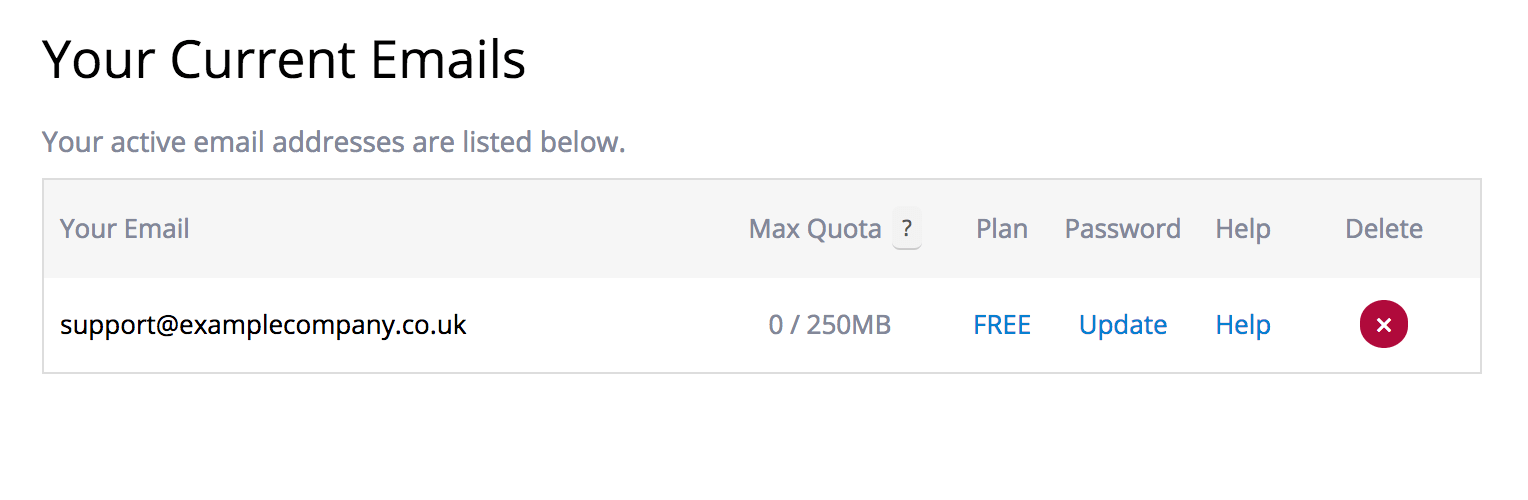This screenshot has width=1528, height=500.
Task: Select the support@examplecompany.co.uk address text
Action: click(263, 325)
